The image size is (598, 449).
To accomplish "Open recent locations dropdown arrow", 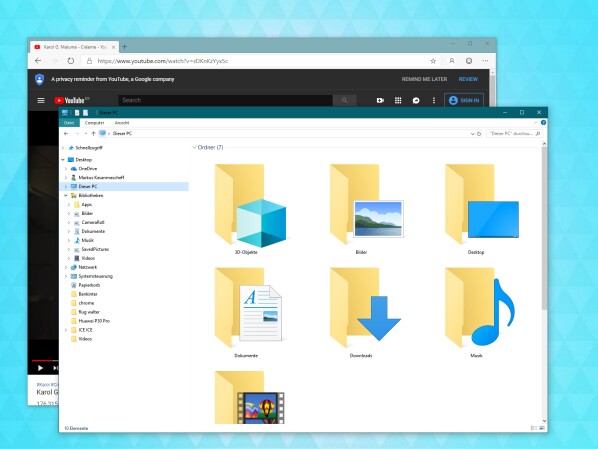I will 86,134.
